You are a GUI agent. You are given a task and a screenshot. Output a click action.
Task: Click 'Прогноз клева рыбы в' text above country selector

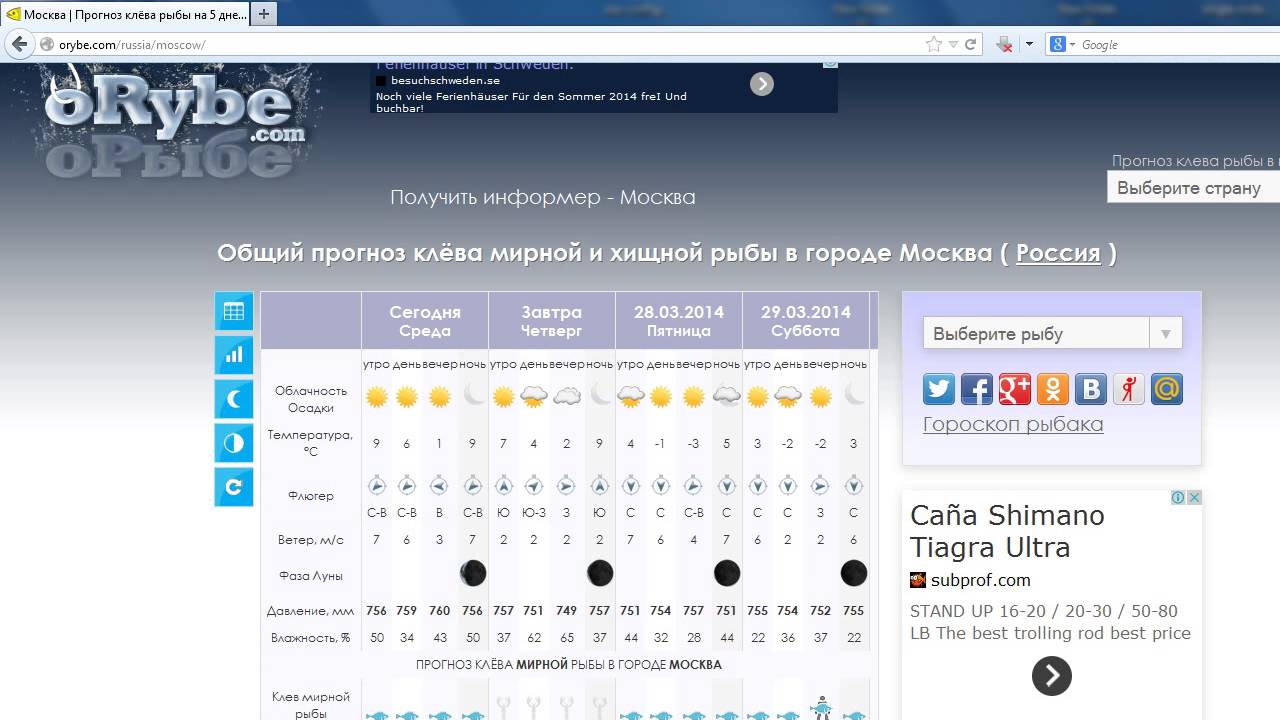(1195, 160)
